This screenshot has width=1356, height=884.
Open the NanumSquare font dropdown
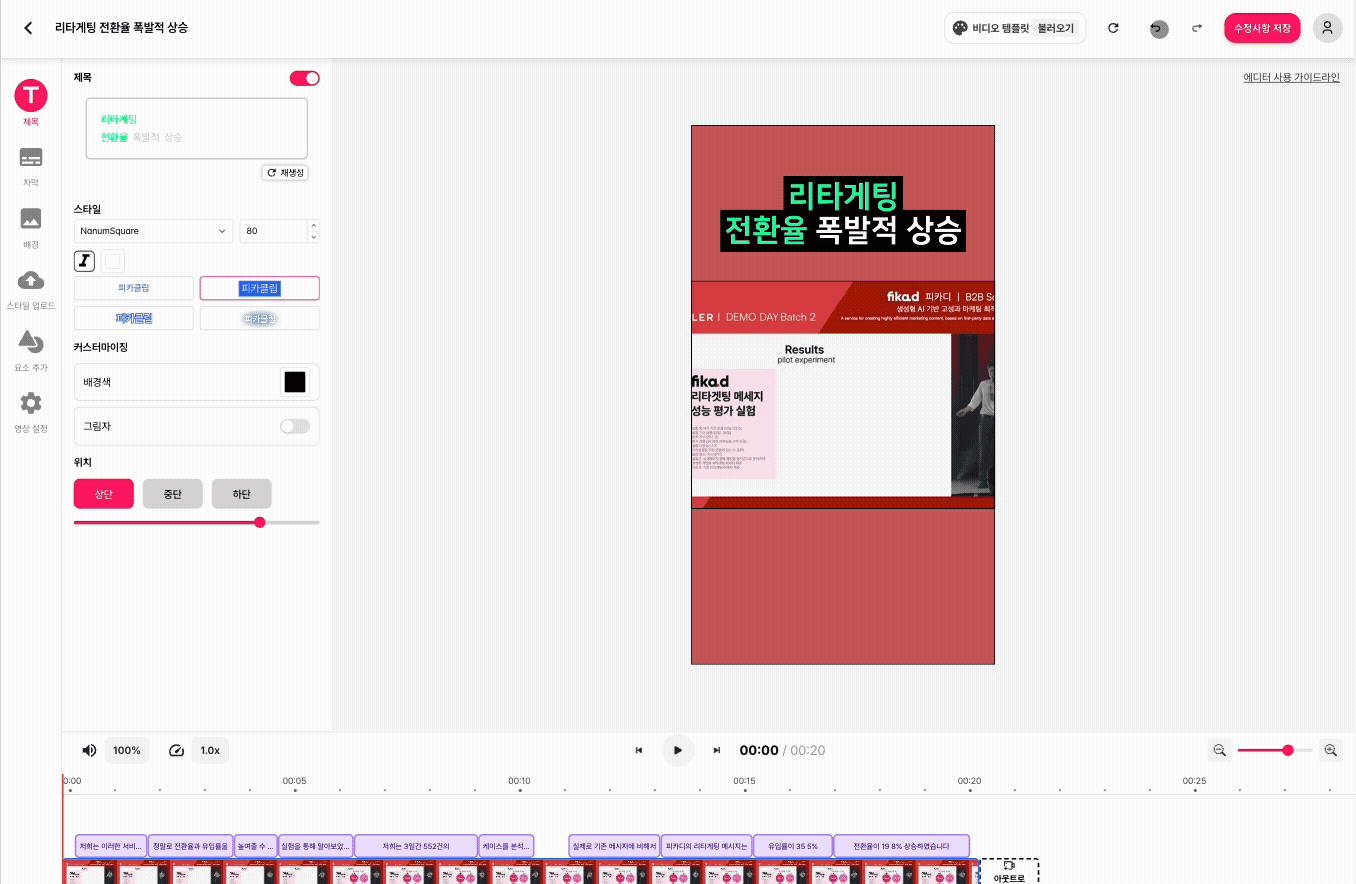click(153, 231)
